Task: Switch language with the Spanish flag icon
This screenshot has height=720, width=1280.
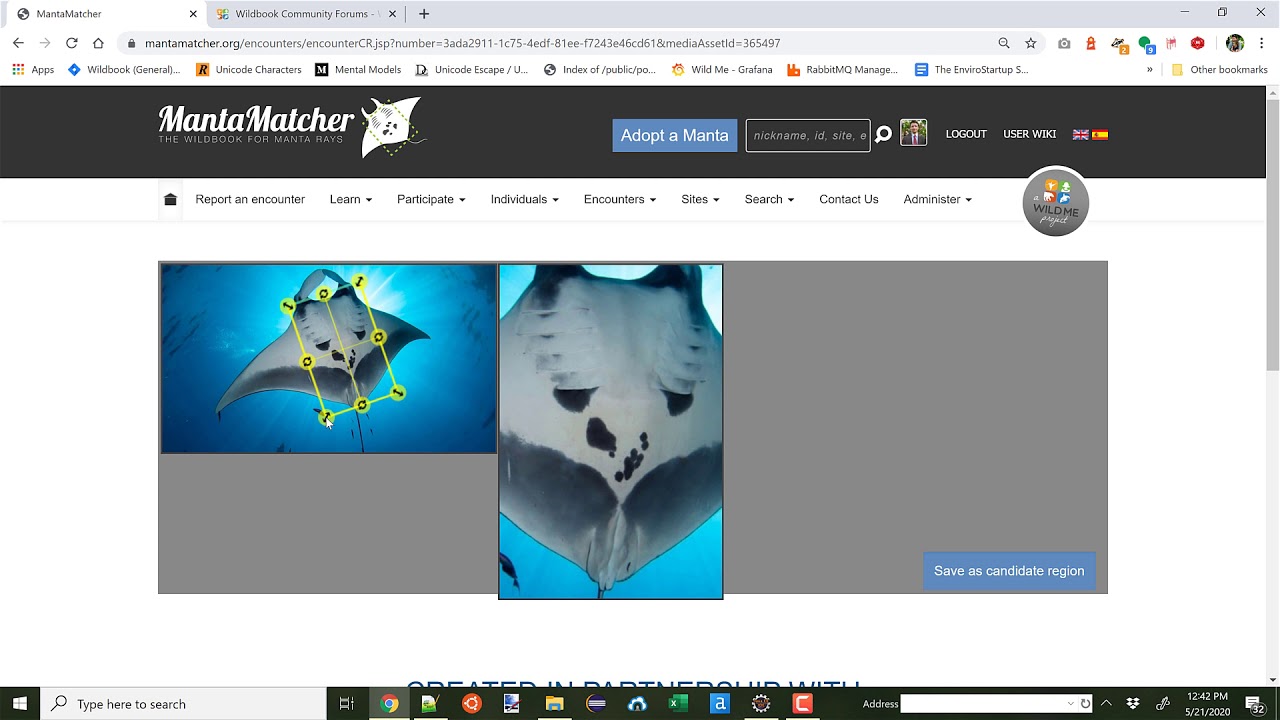Action: [1100, 134]
